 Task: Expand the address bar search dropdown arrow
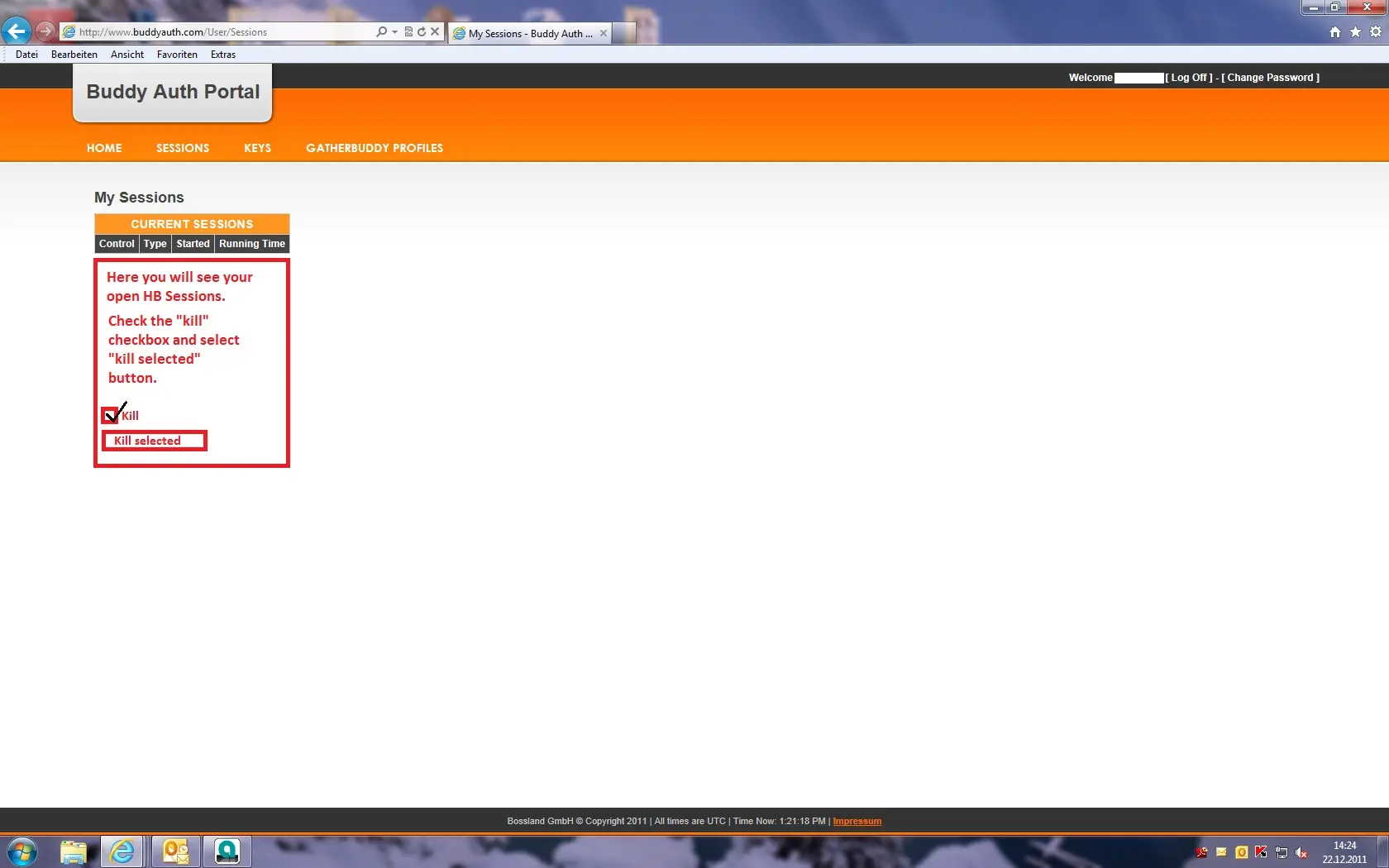394,32
